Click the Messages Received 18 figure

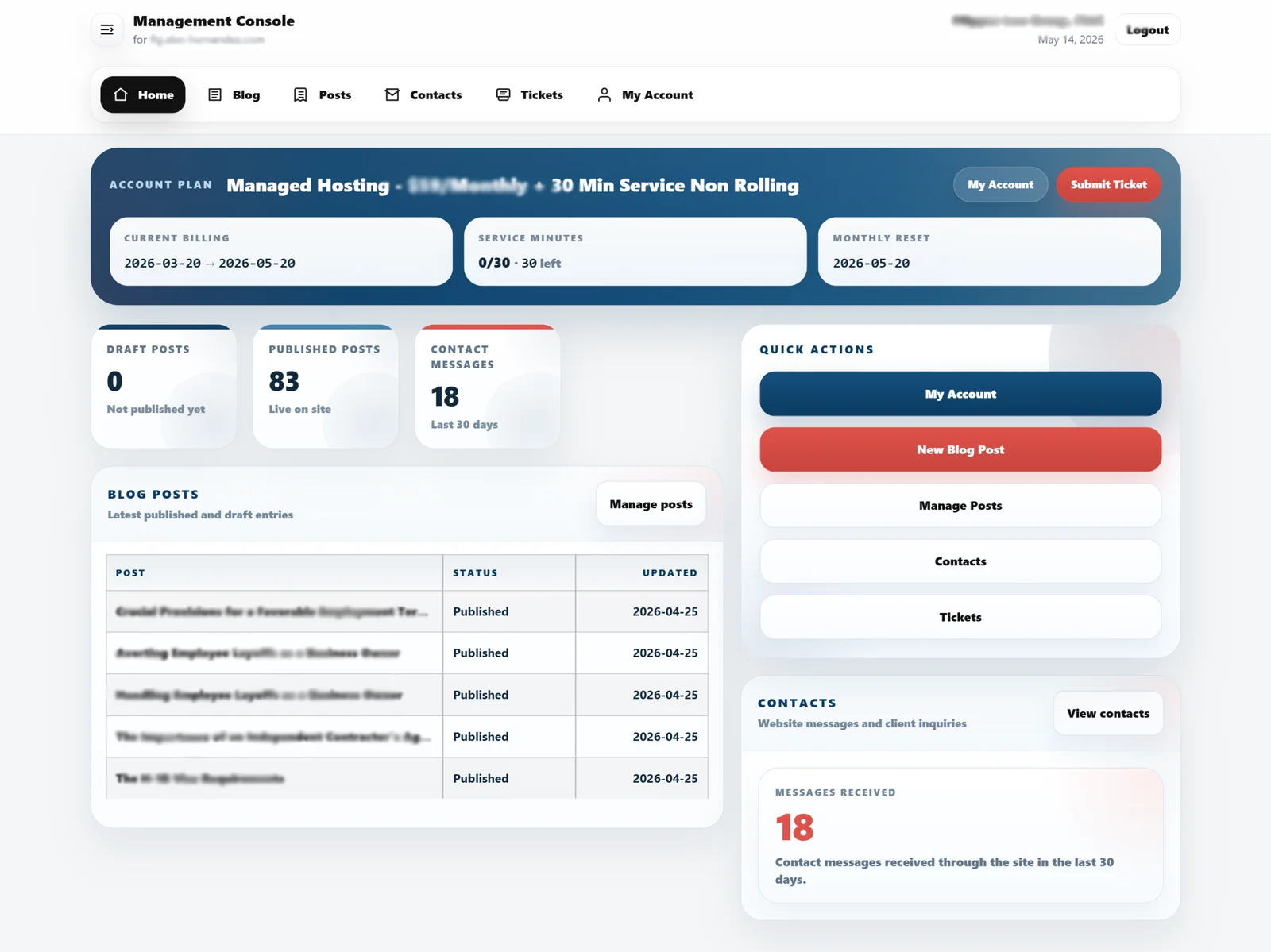pyautogui.click(x=794, y=827)
